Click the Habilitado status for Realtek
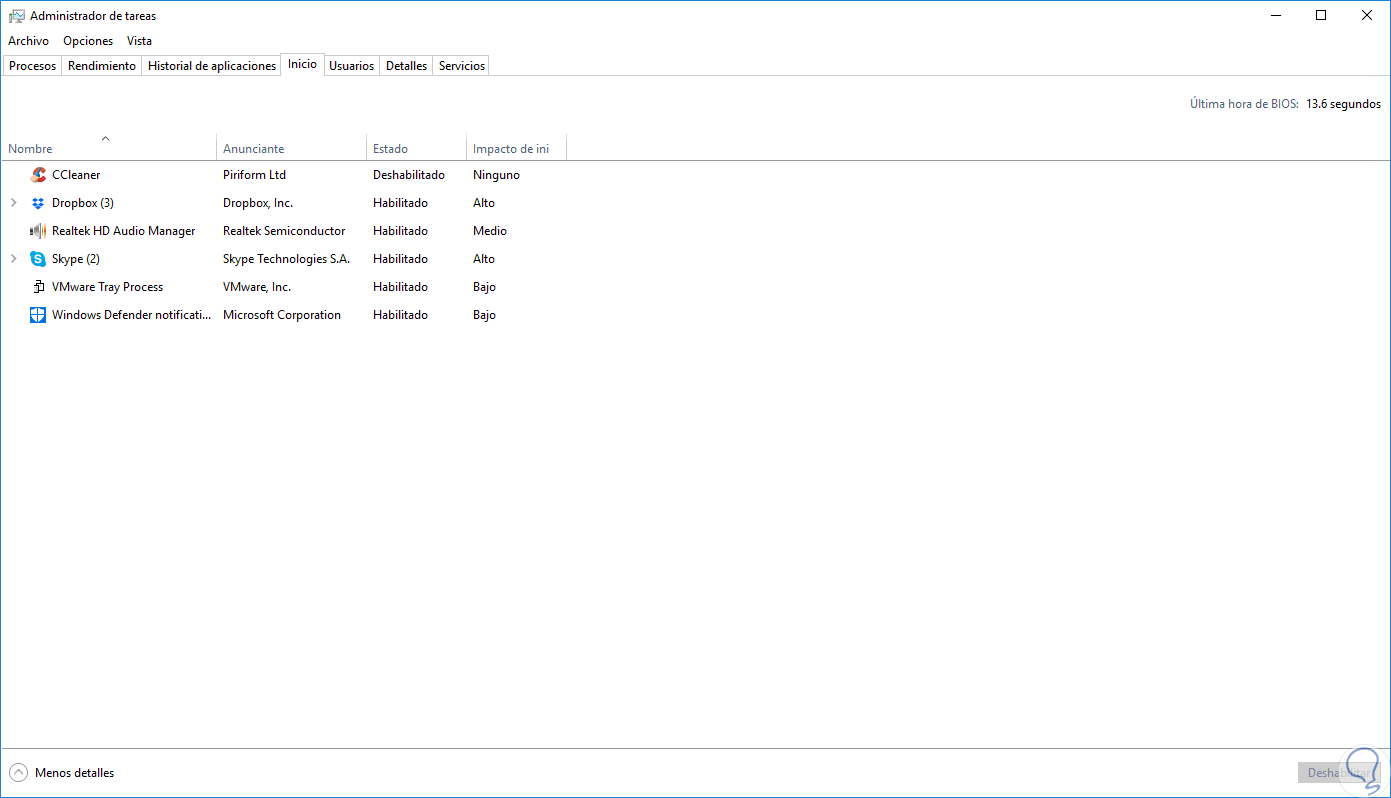 400,231
